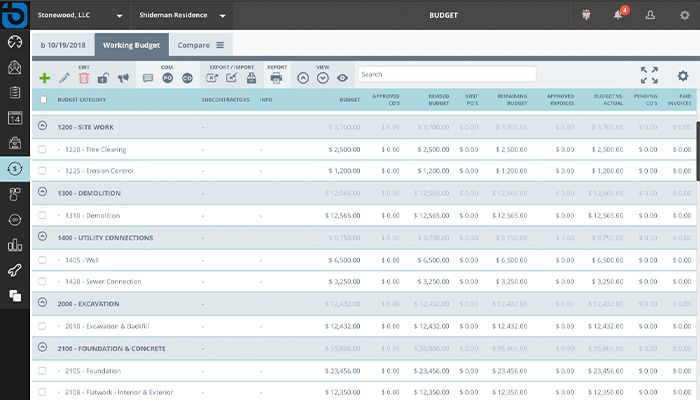
Task: Sort by Budget Category column header
Action: [x=82, y=100]
